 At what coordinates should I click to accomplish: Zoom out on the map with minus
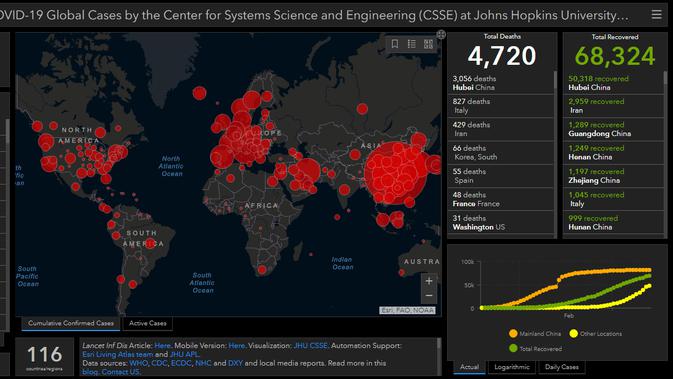(x=429, y=295)
